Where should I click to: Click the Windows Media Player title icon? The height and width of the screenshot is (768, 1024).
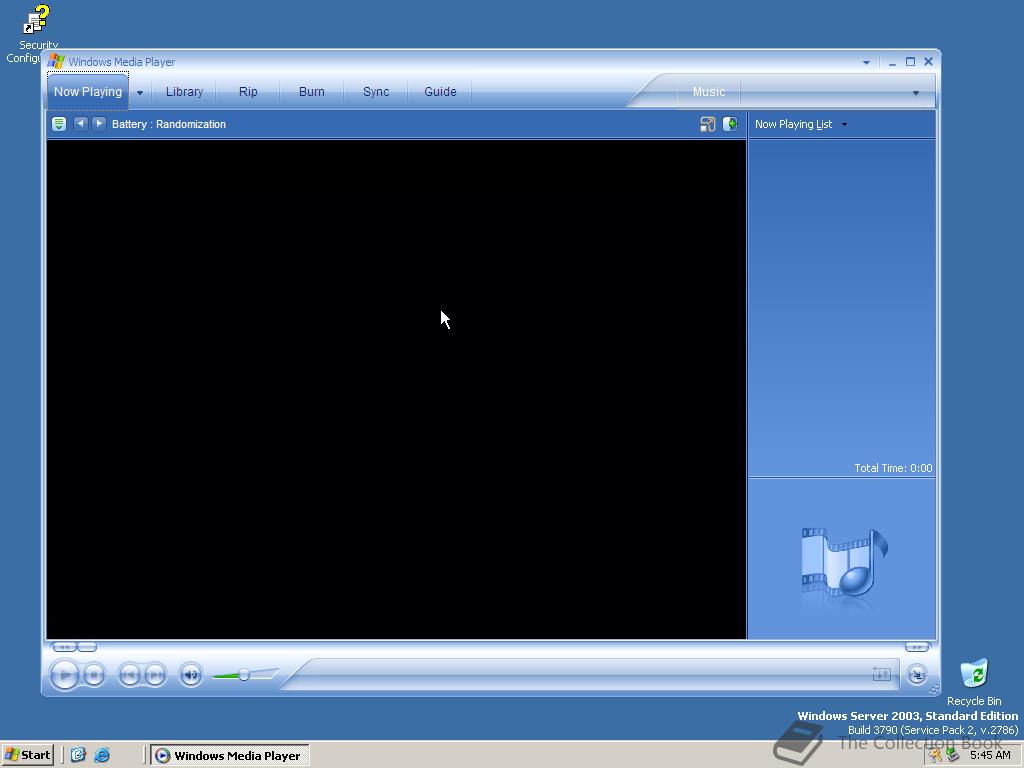tap(56, 61)
